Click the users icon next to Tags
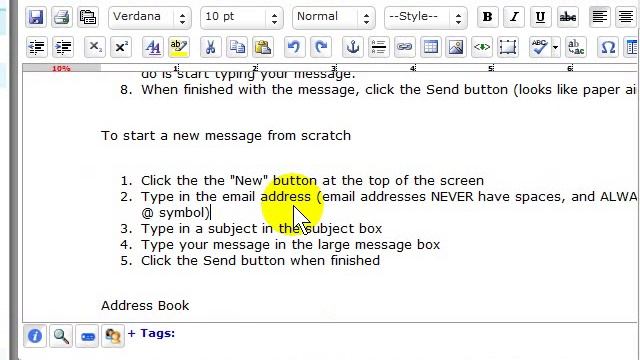640x360 pixels. click(x=113, y=336)
